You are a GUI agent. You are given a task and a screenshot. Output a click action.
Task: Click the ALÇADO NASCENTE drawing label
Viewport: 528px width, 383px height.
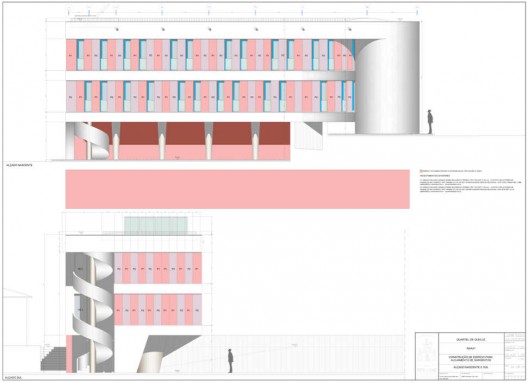(x=19, y=165)
